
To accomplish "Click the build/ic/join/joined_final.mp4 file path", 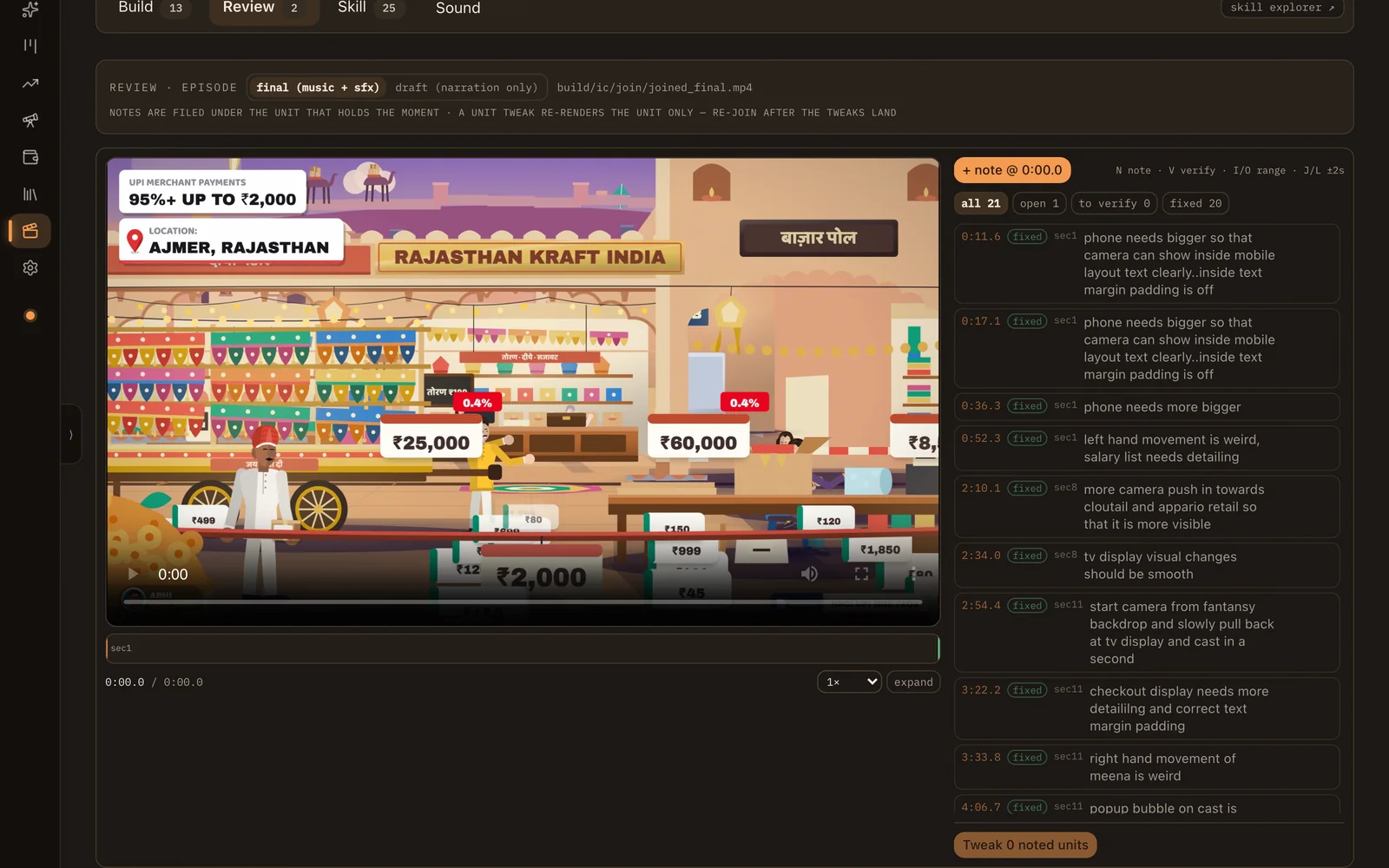I will point(655,88).
